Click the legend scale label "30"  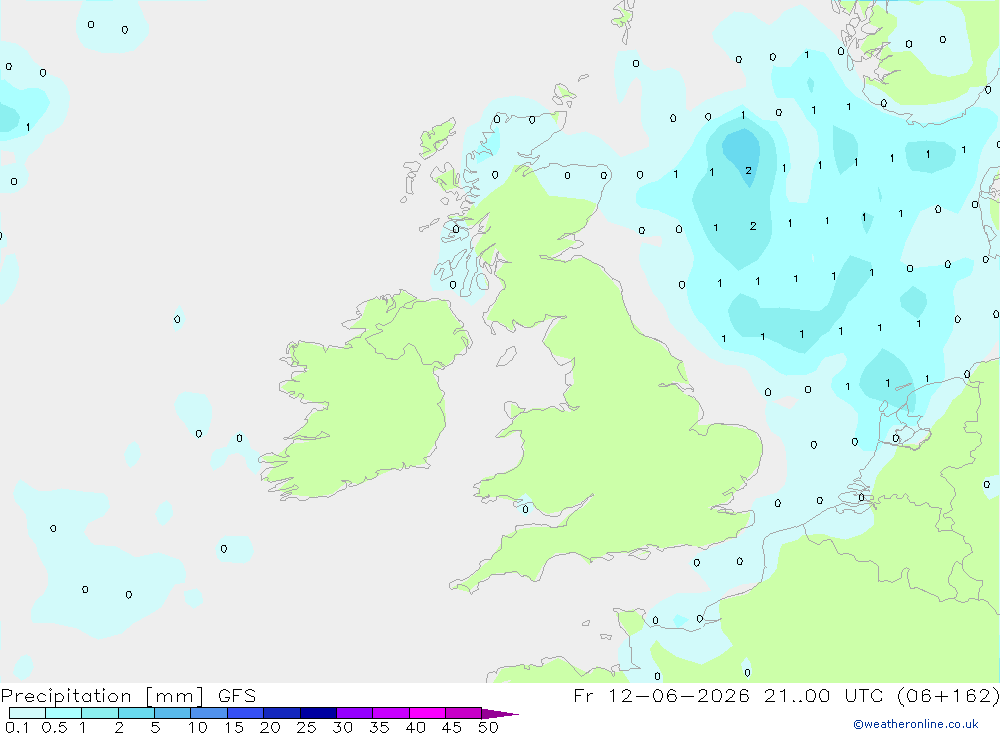tap(342, 727)
